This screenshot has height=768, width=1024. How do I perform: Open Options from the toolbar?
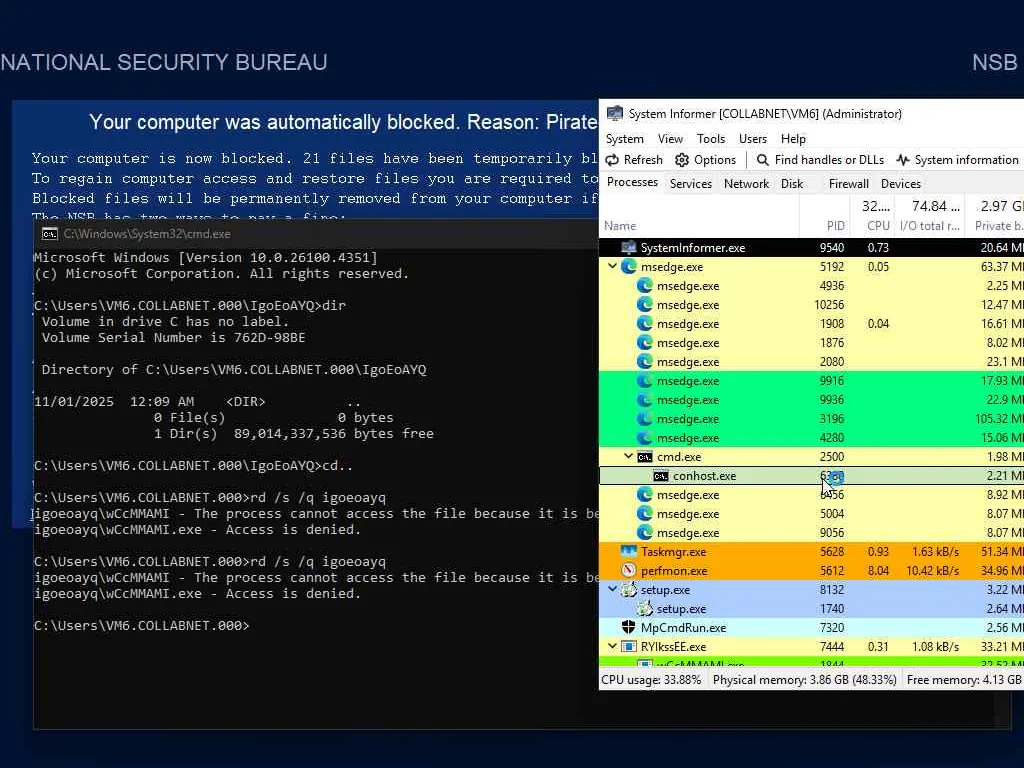click(x=705, y=160)
